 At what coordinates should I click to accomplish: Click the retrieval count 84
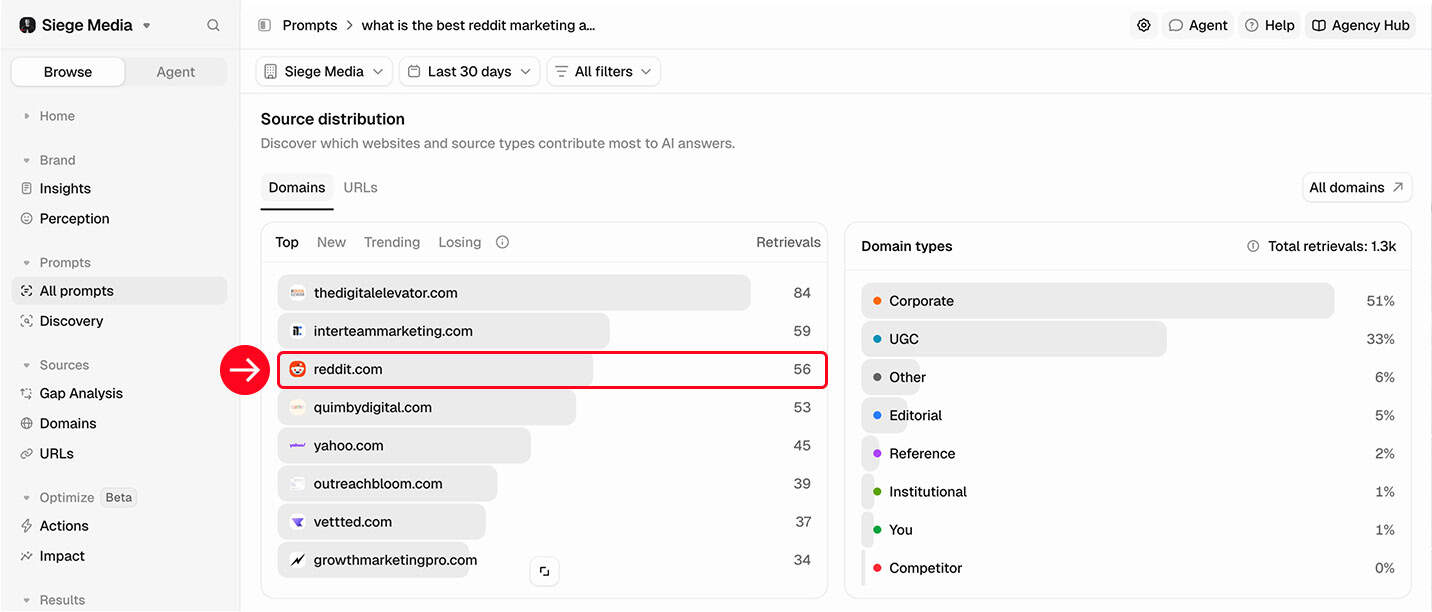tap(802, 293)
